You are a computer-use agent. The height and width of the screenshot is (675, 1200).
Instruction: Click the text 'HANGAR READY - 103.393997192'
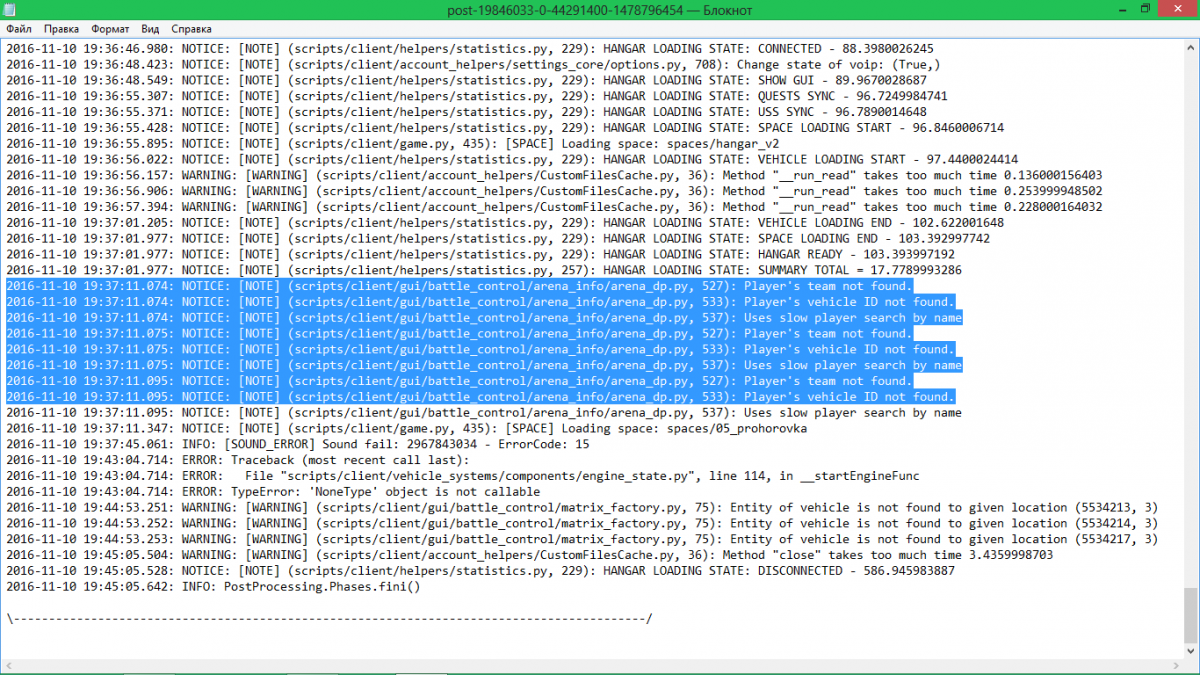(857, 254)
